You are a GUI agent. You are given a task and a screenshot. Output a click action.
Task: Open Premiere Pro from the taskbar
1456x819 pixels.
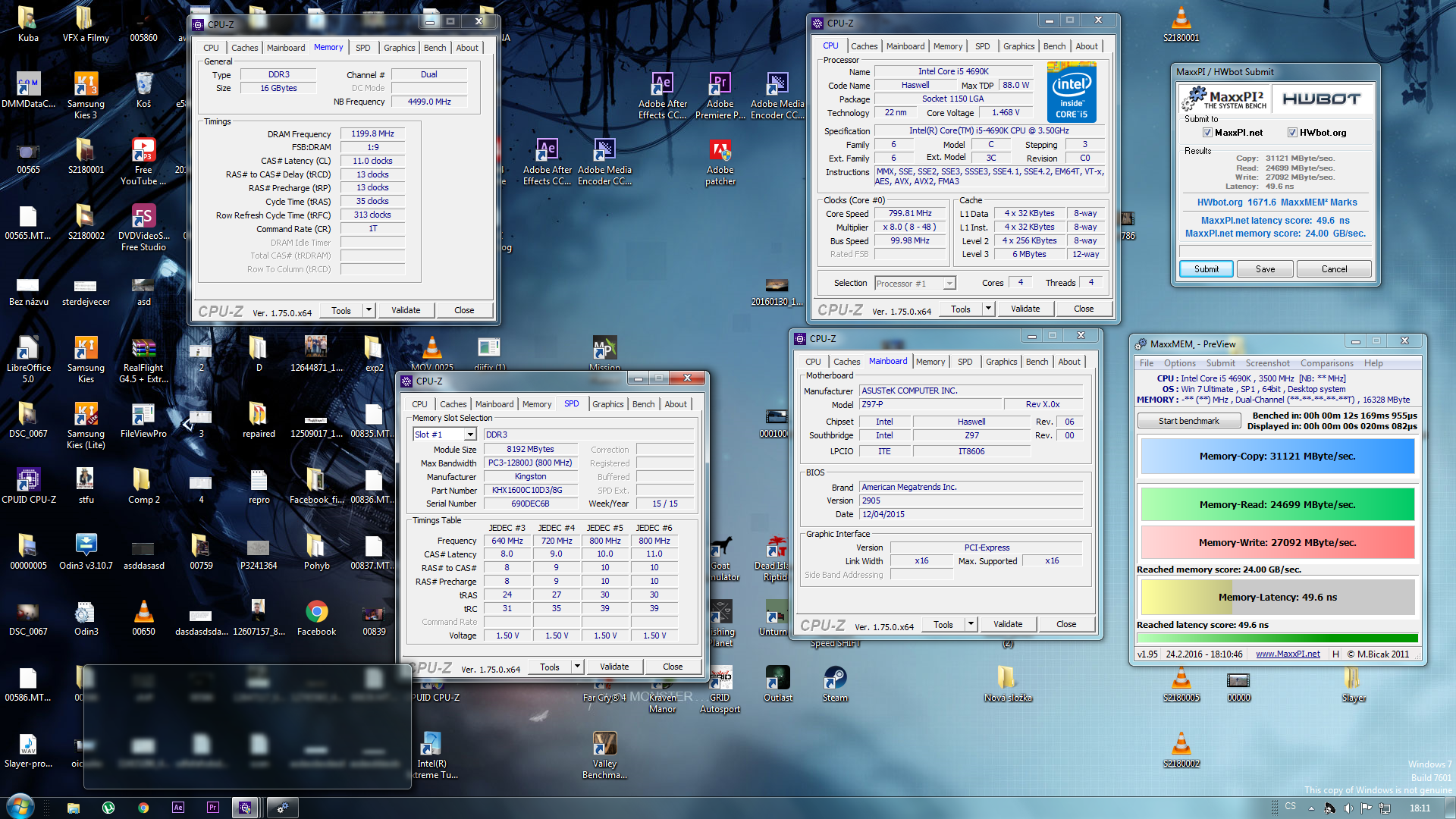(213, 808)
